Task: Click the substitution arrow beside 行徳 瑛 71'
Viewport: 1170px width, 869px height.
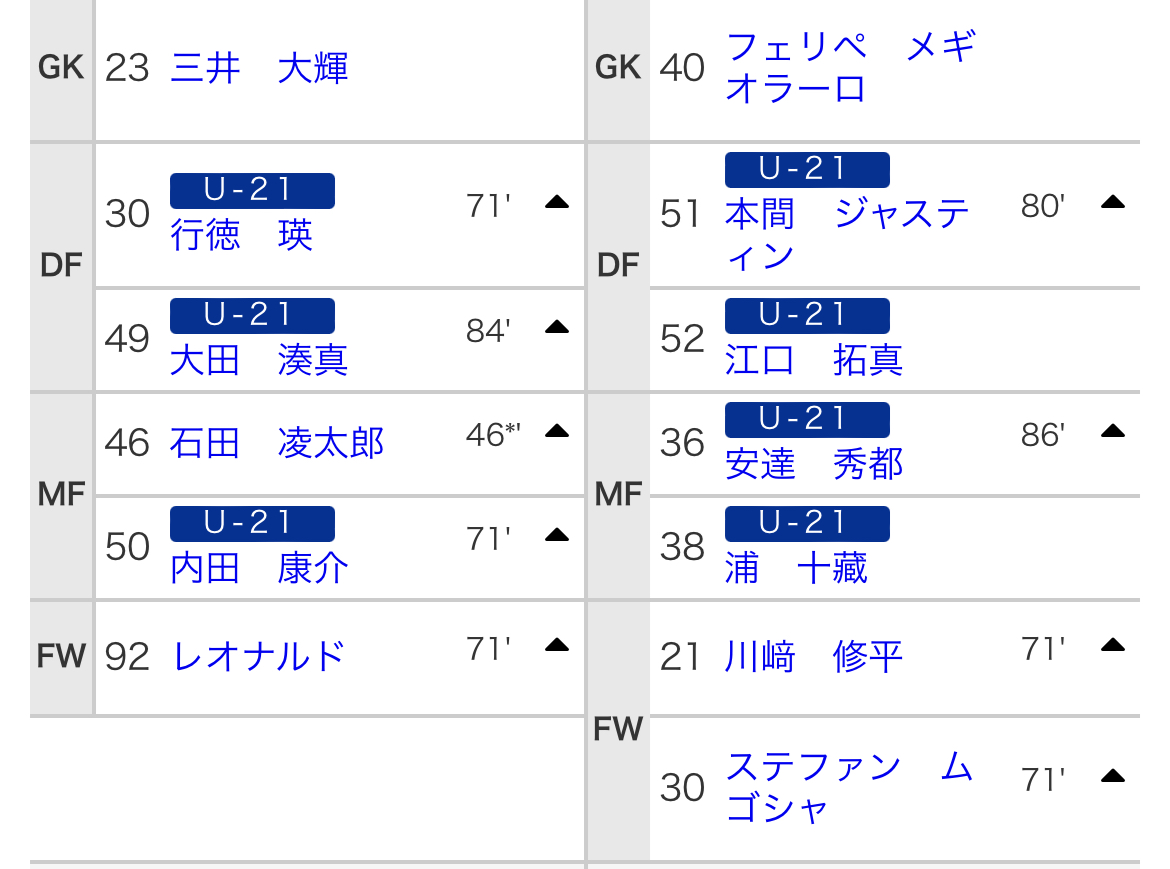Action: coord(557,202)
